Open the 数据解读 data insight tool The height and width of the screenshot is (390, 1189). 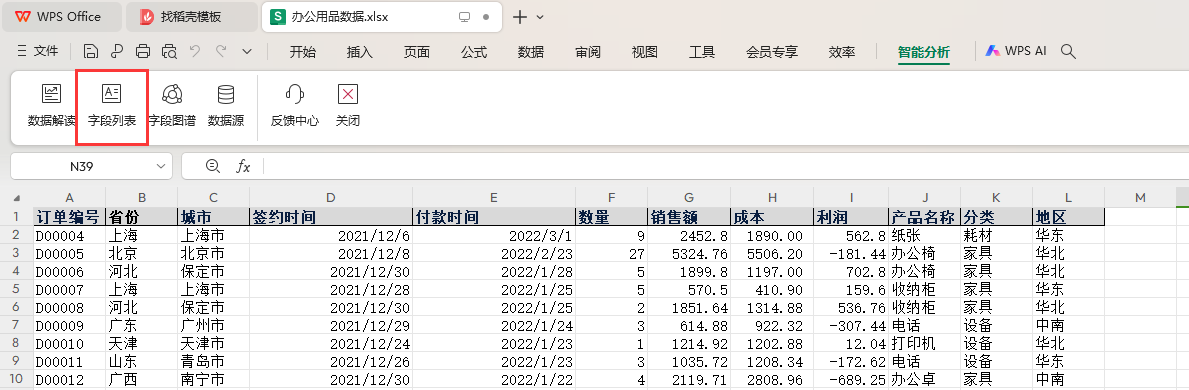tap(52, 105)
